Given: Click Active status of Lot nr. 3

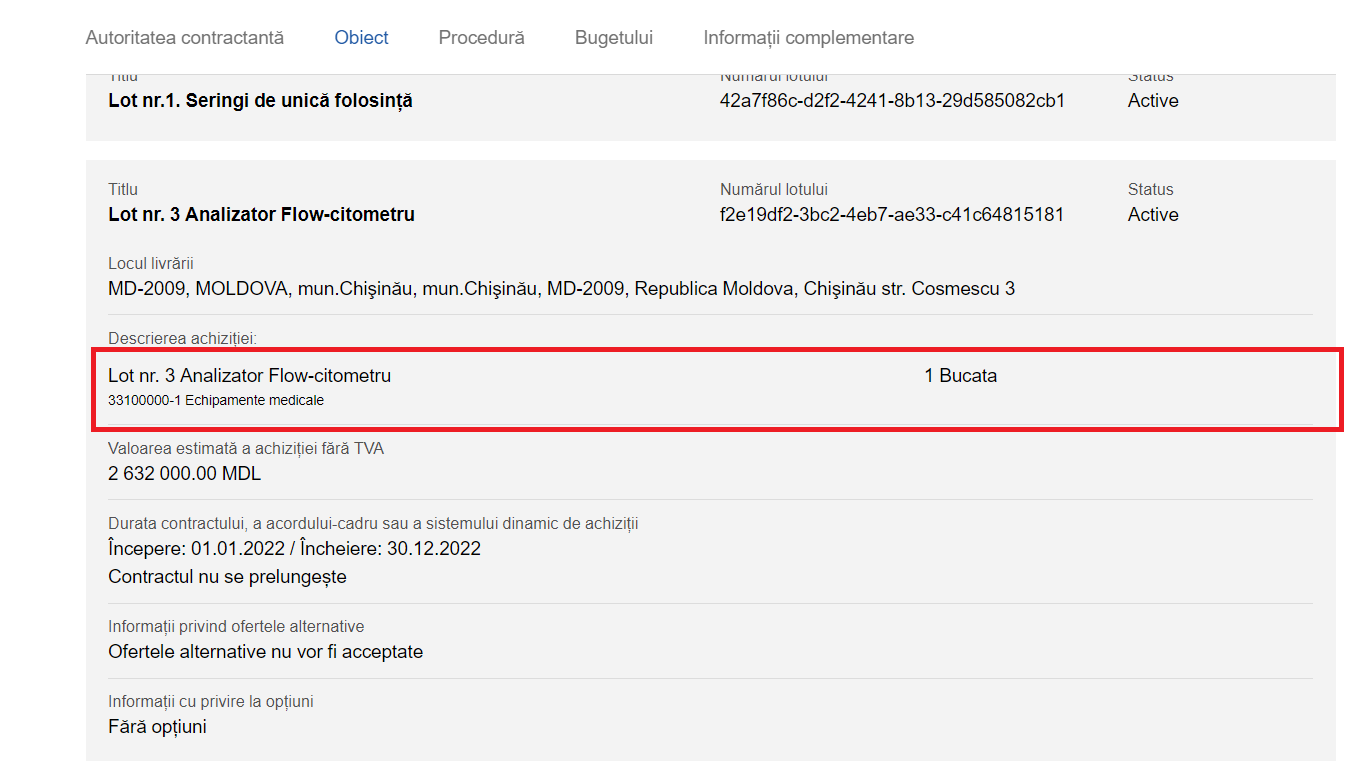Looking at the screenshot, I should (x=1152, y=215).
